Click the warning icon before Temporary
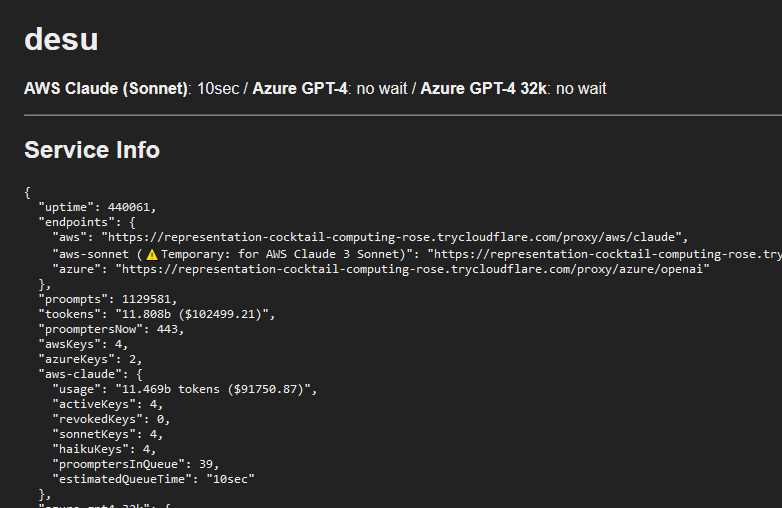 [x=152, y=254]
